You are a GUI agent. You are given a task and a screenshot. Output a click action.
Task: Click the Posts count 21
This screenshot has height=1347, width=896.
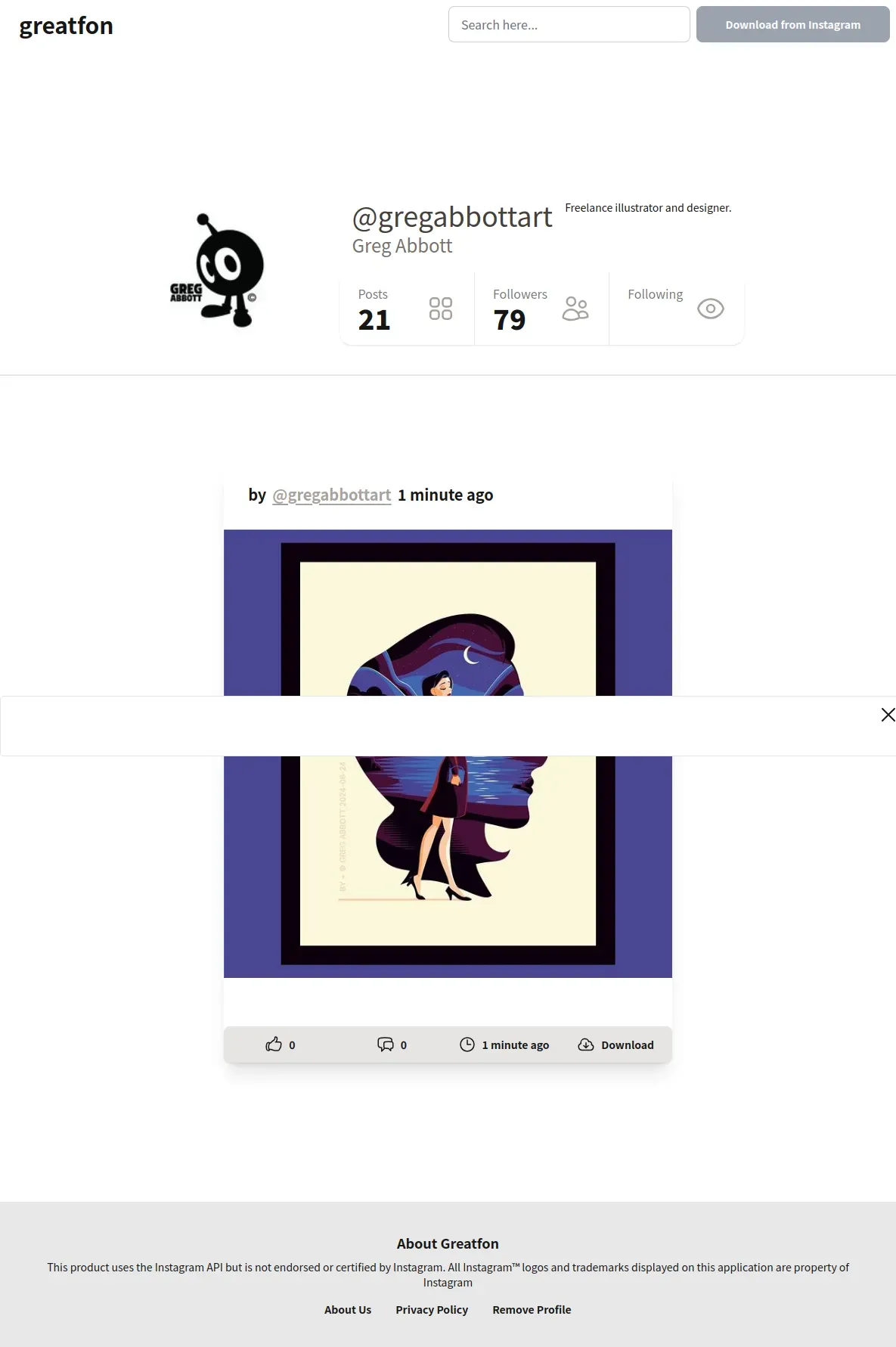tap(374, 320)
